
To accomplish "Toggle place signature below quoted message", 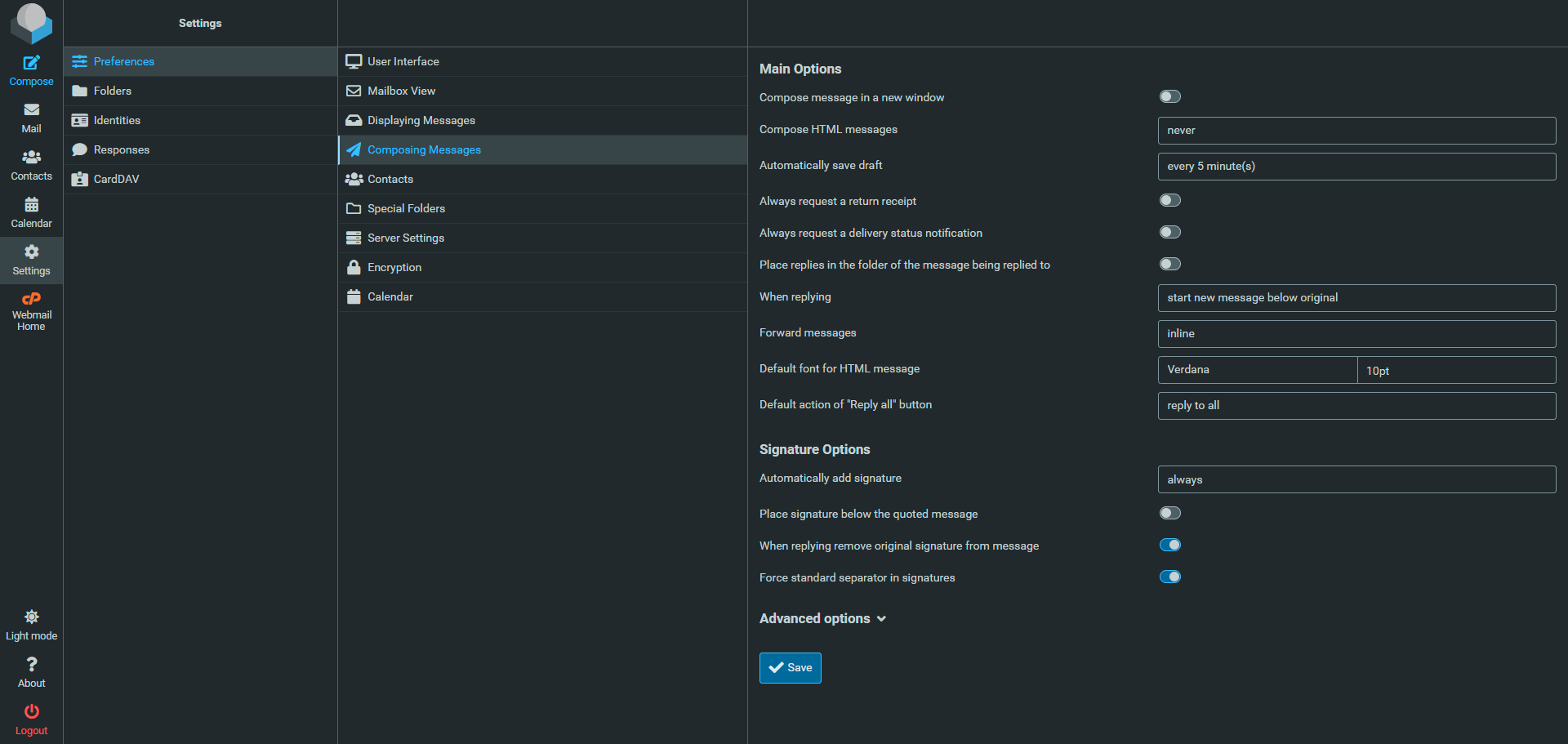I will (1169, 514).
